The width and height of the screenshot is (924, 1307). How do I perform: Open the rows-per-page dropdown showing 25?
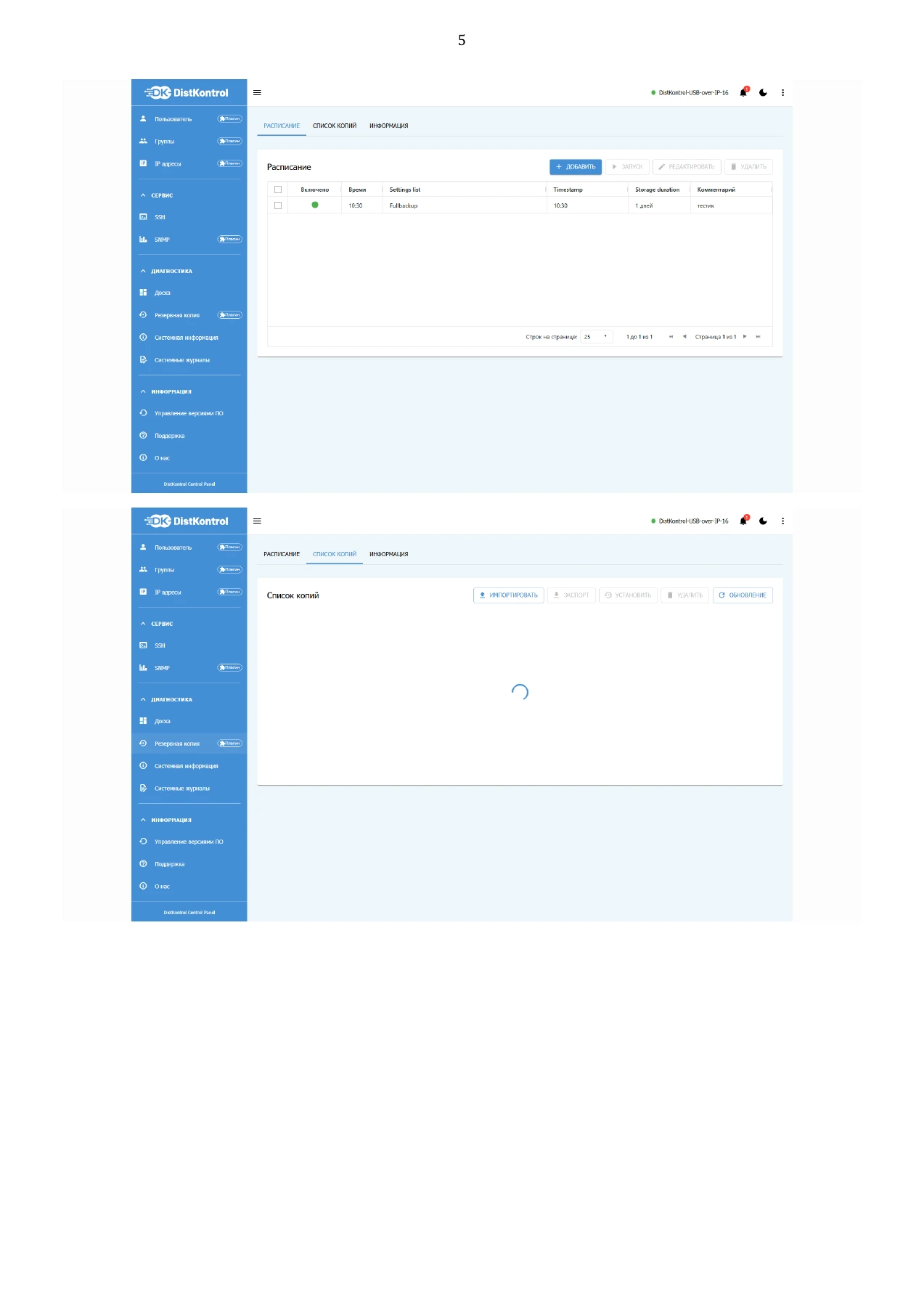(x=597, y=337)
